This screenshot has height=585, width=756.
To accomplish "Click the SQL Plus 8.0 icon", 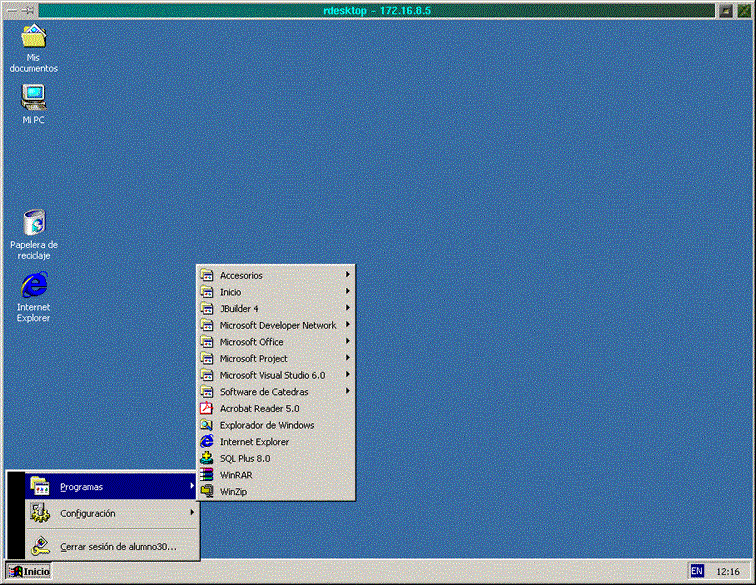I will point(207,458).
